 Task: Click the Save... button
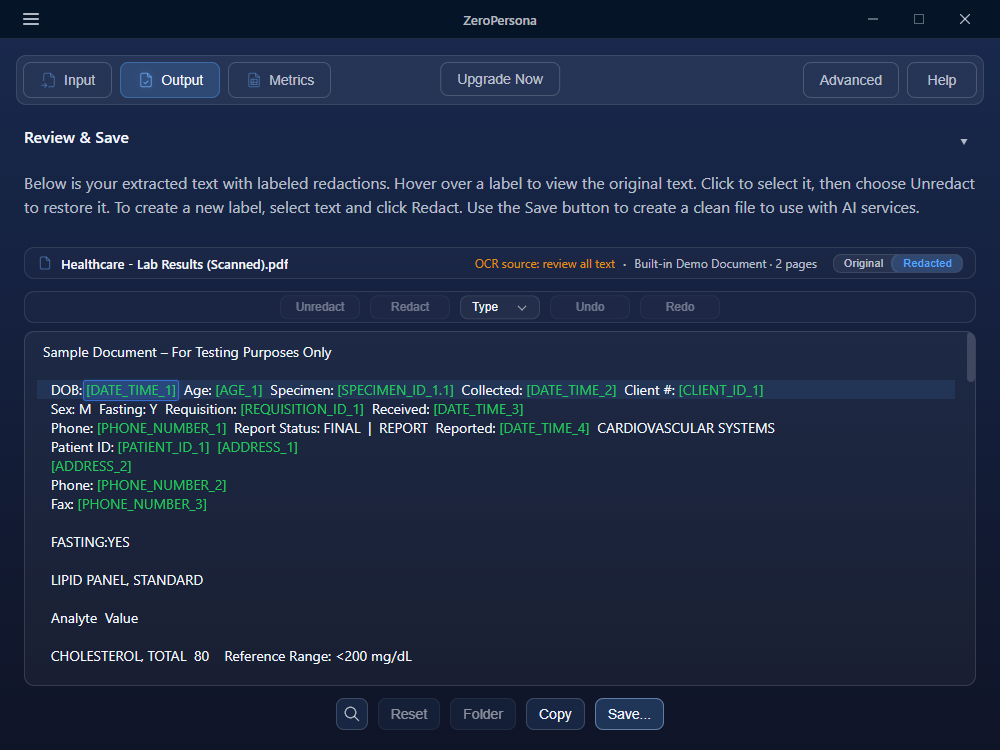[629, 714]
